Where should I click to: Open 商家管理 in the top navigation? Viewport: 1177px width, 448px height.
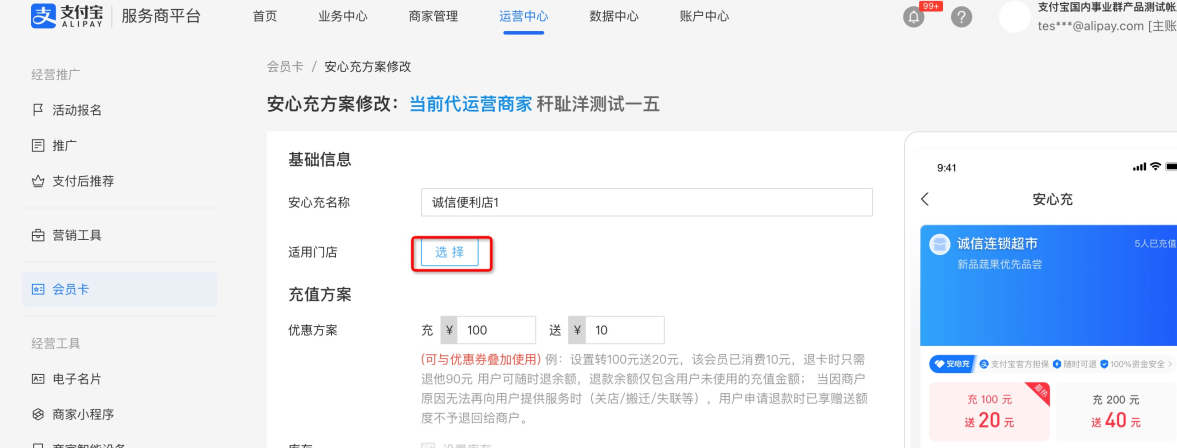point(433,17)
